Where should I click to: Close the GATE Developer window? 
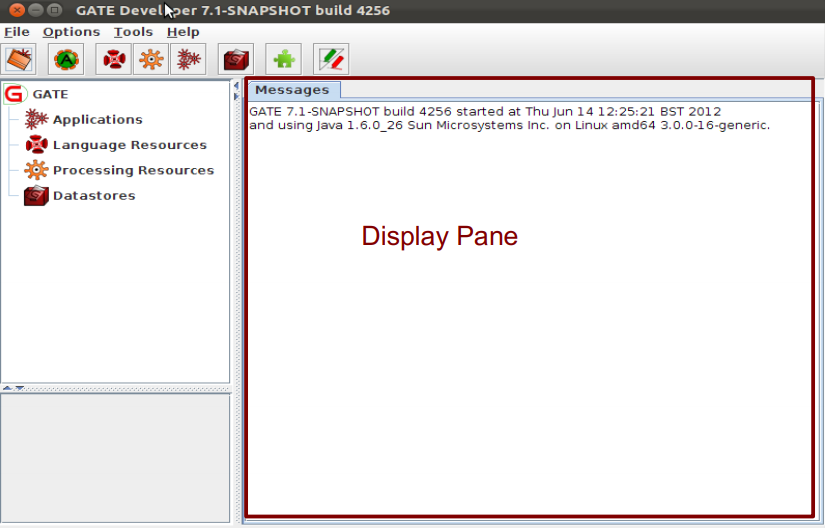coord(17,10)
